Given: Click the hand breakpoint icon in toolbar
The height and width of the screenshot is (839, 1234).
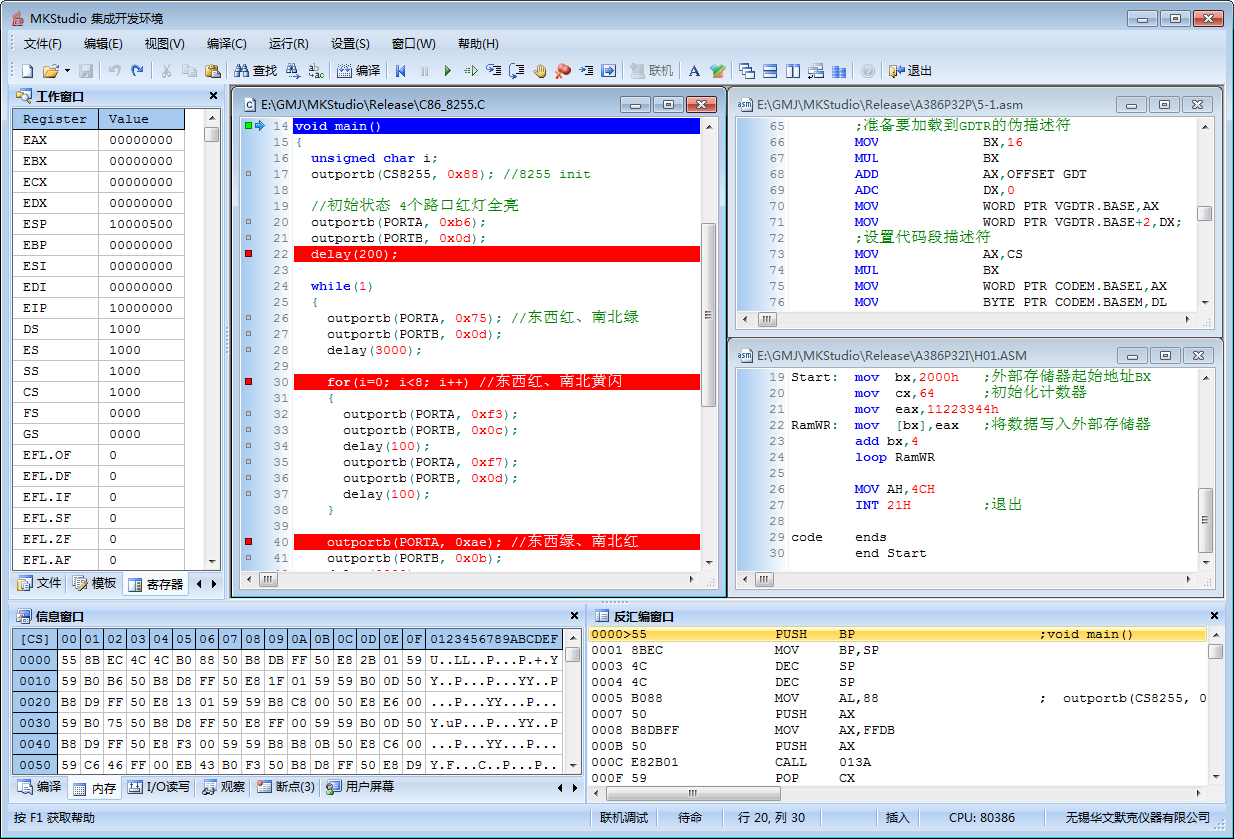Looking at the screenshot, I should 540,71.
